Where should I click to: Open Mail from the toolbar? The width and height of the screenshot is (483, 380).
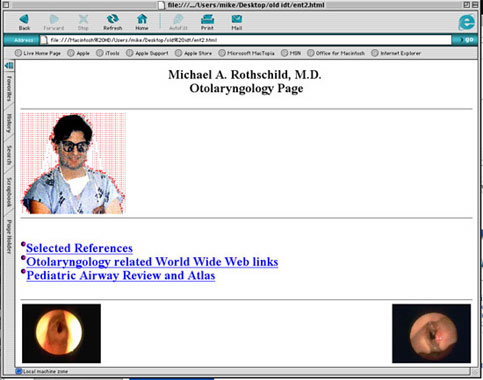pos(237,22)
